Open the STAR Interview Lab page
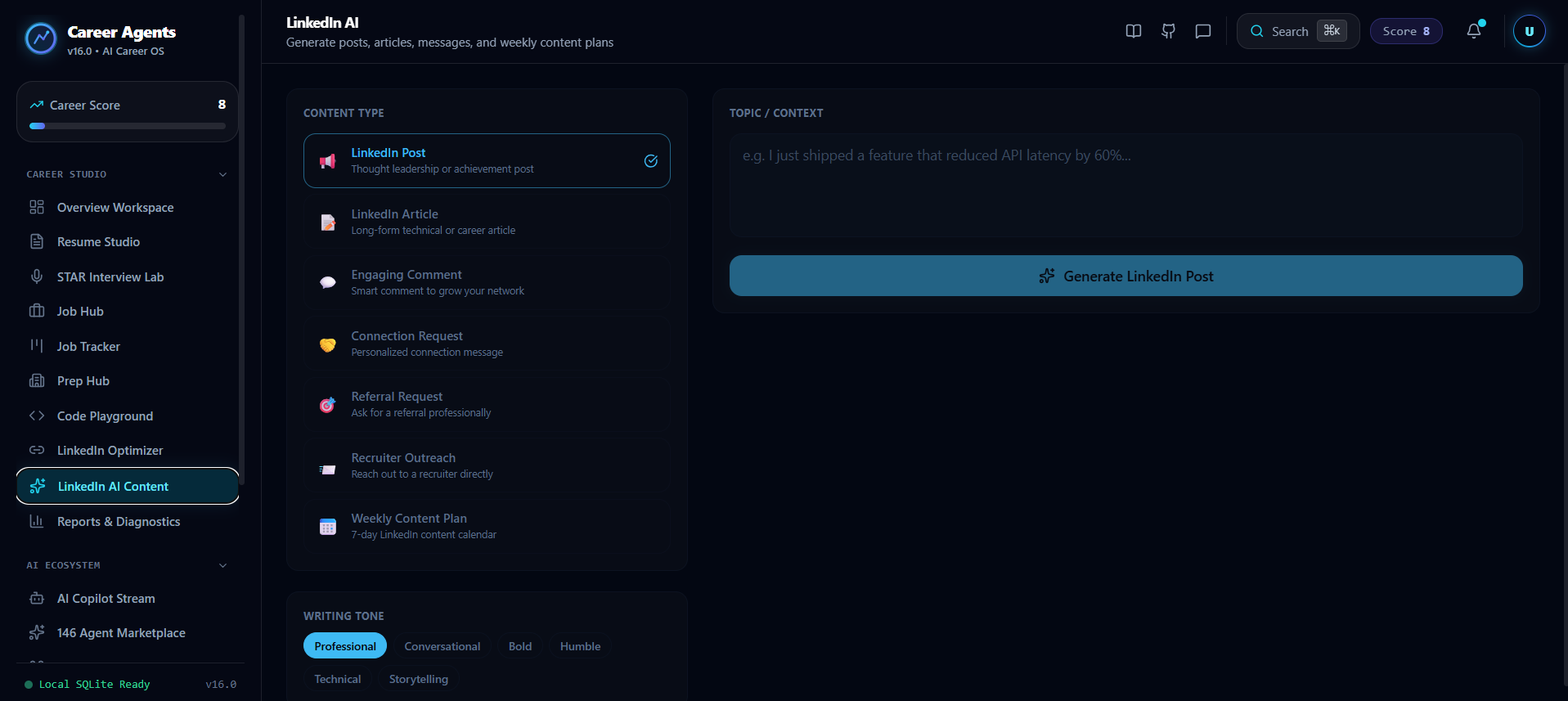 tap(128, 276)
